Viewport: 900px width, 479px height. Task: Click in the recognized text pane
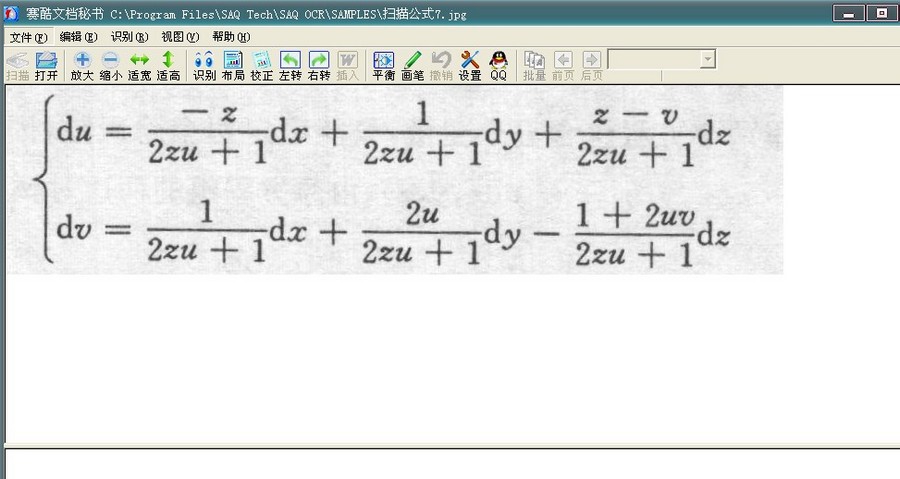click(x=452, y=465)
